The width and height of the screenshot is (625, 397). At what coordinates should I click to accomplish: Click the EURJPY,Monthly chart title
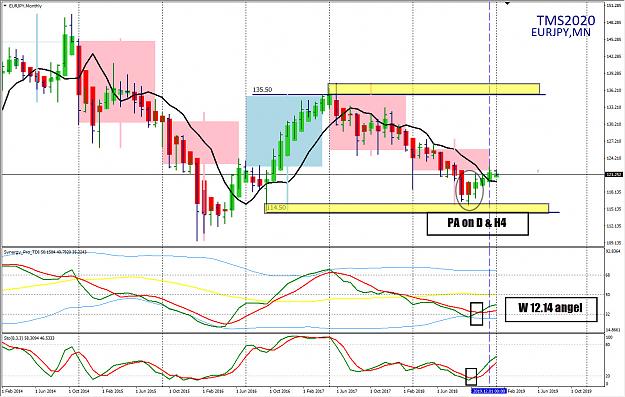pyautogui.click(x=25, y=6)
